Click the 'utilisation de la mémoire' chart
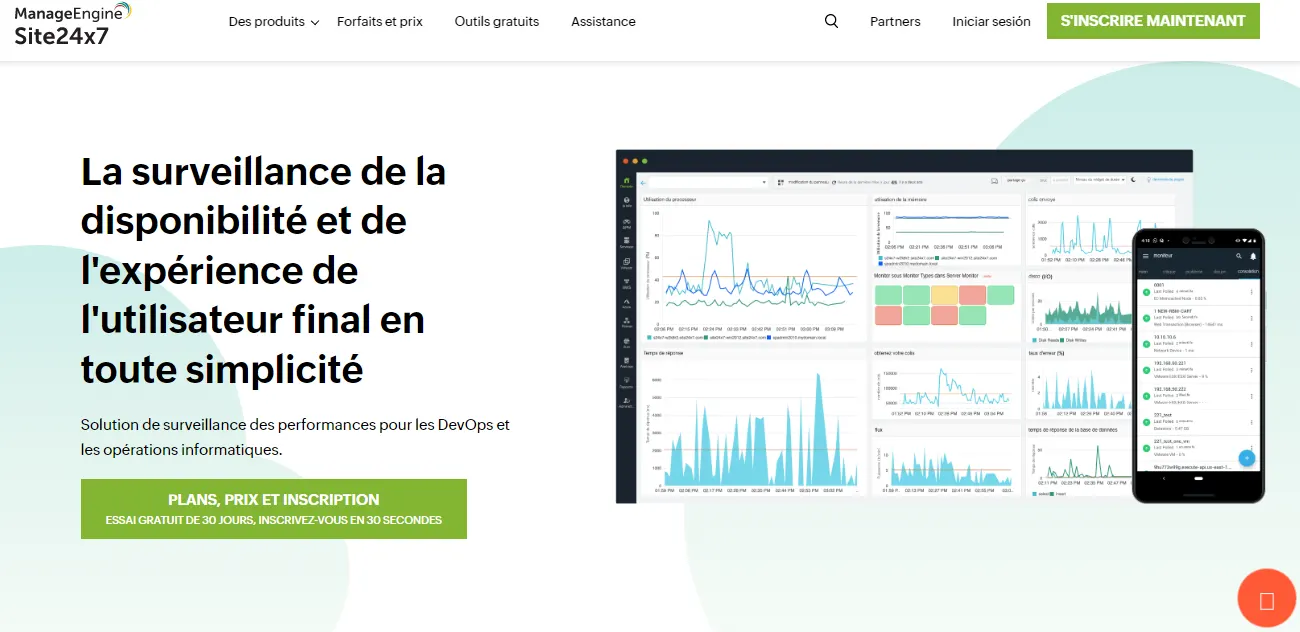The image size is (1300, 632). (945, 230)
